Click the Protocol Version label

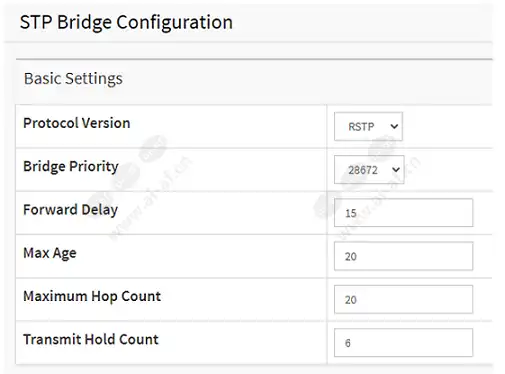77,123
